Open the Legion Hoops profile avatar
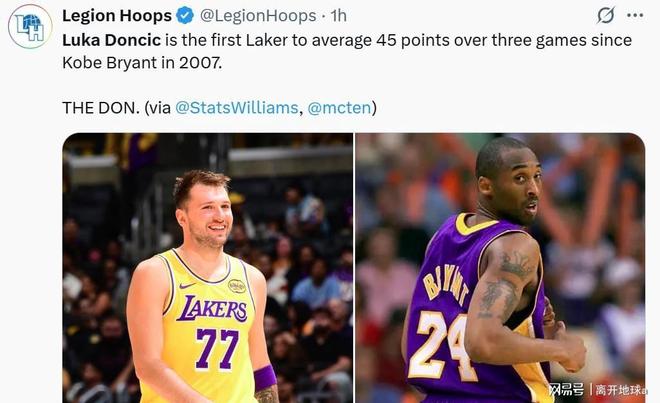This screenshot has width=660, height=403. point(29,26)
